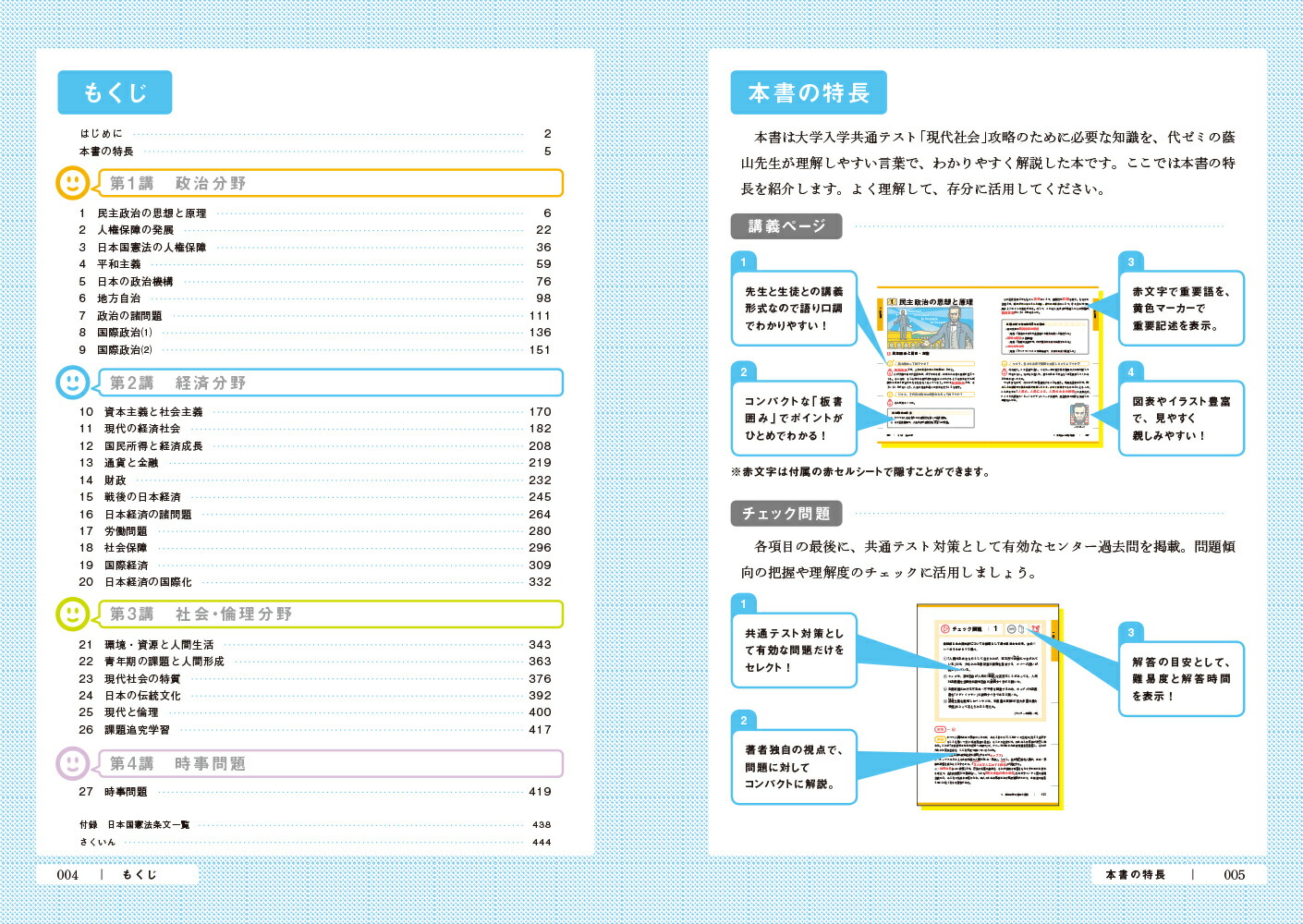Open the 現代社会の特質 entry
This screenshot has width=1303, height=924.
coord(315,679)
